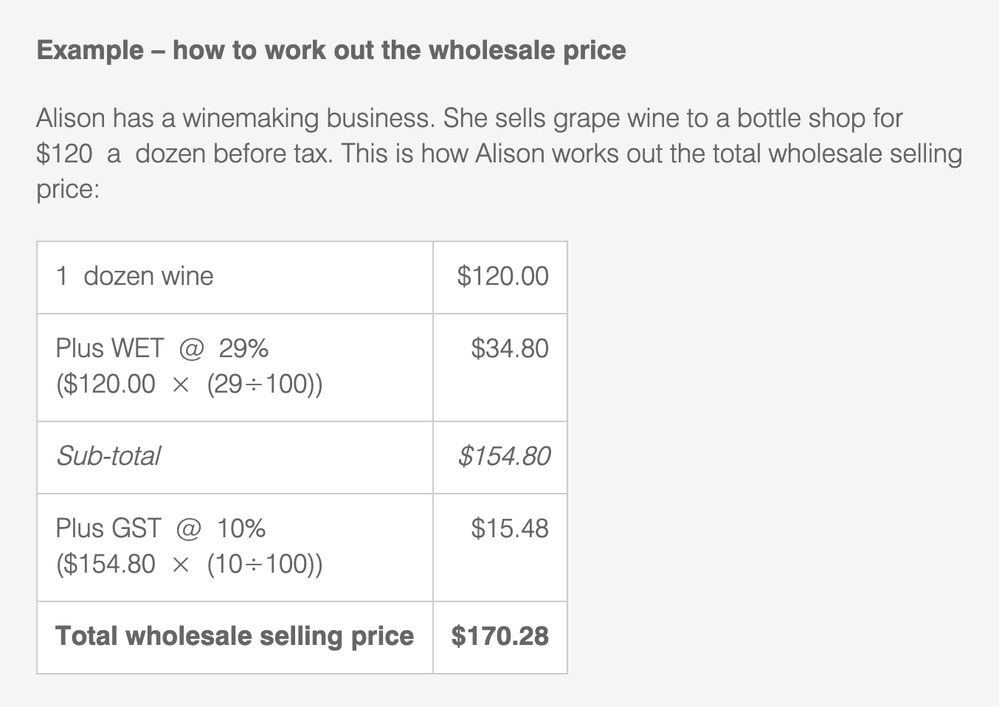Click the $120.00 amount in the table

[x=503, y=277]
